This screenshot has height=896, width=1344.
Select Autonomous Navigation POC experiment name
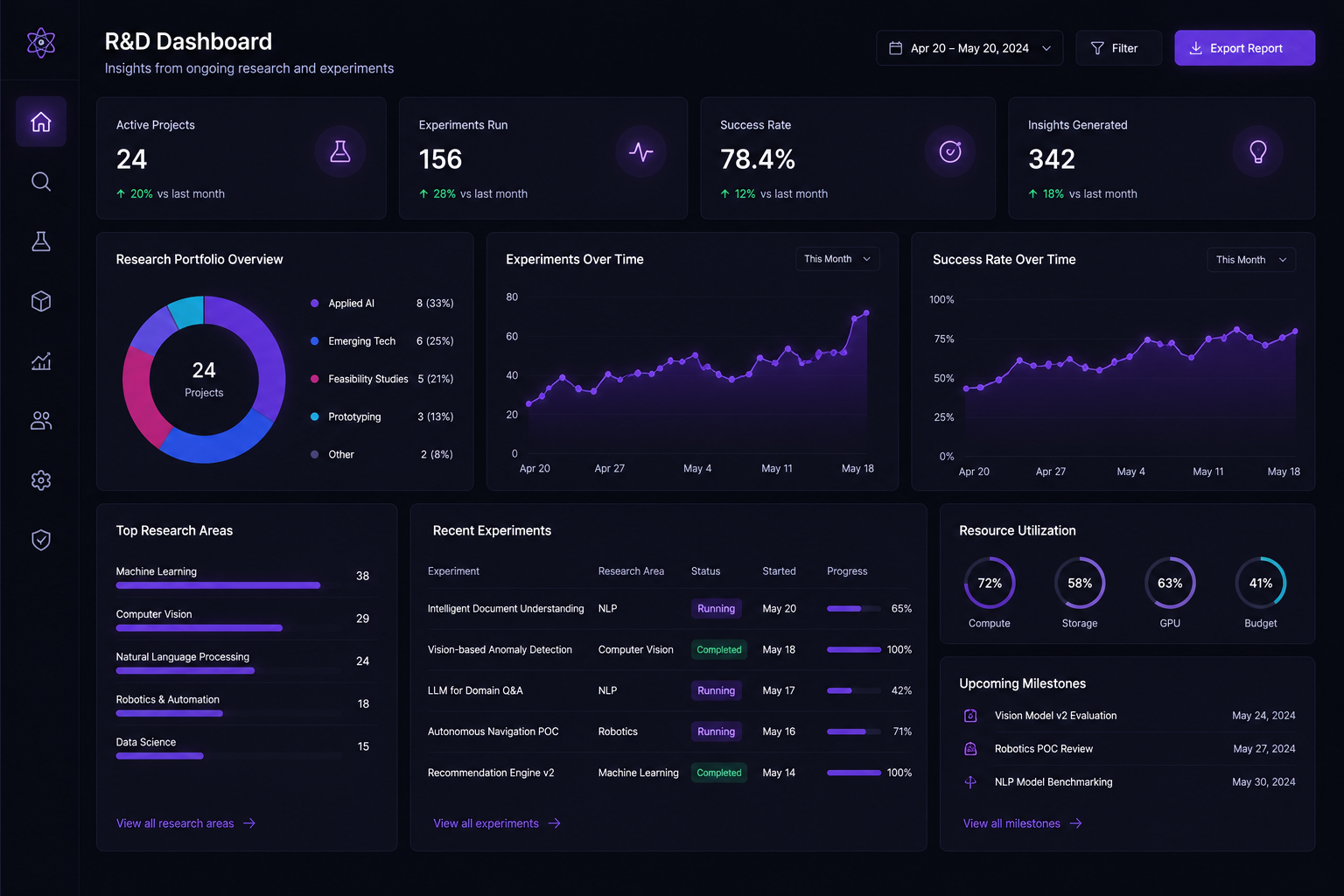pyautogui.click(x=493, y=731)
